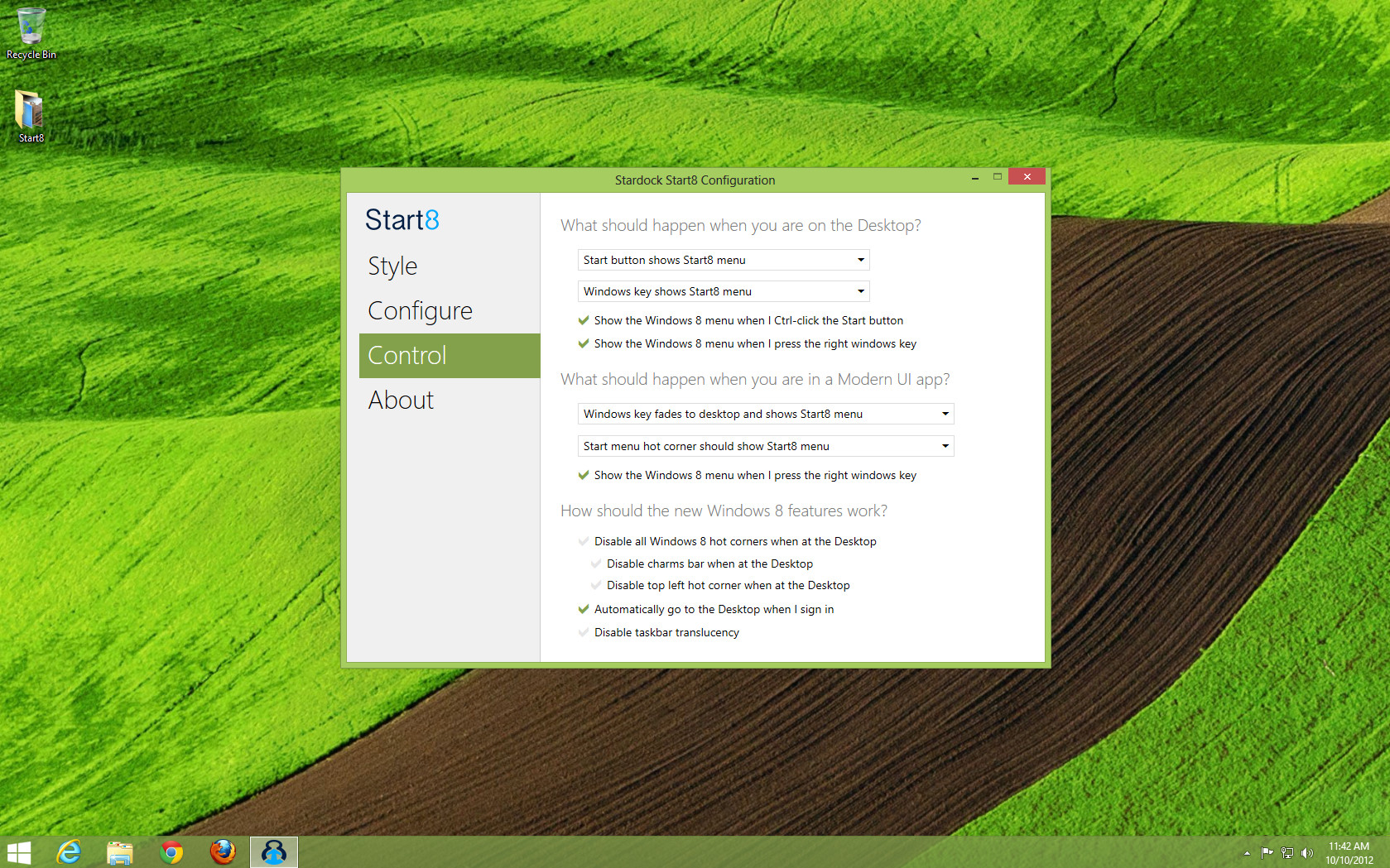Select the Start8 configuration taskbar icon
Viewport: 1390px width, 868px height.
pos(274,852)
